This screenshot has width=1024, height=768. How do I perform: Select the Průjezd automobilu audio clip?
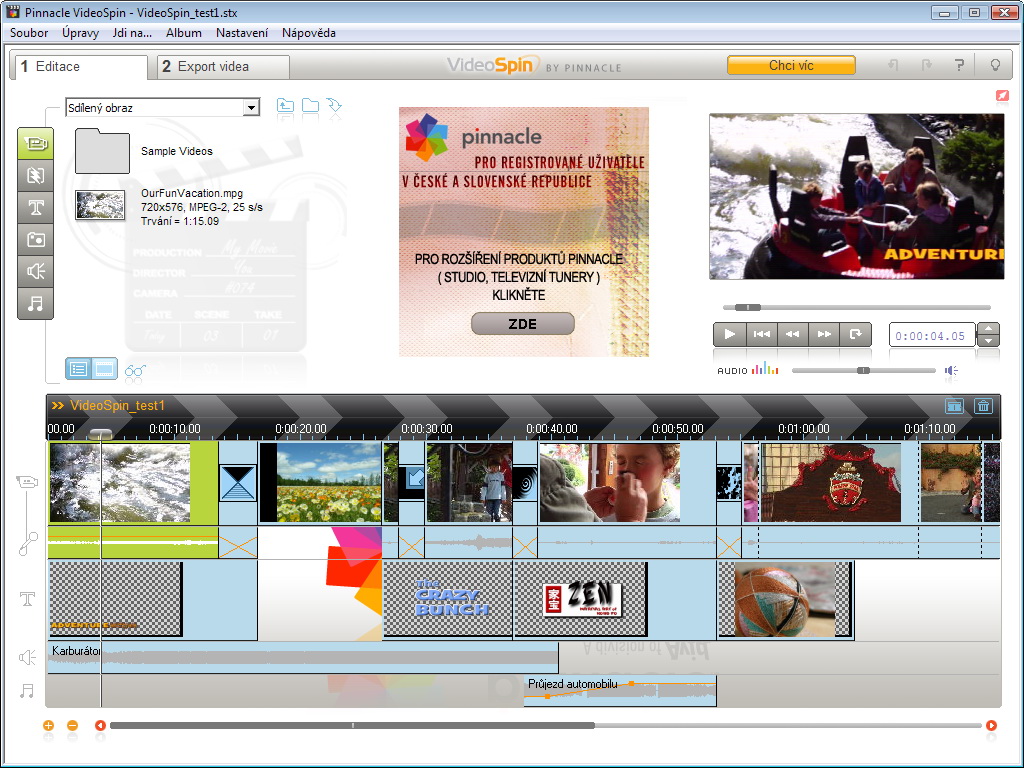(x=620, y=691)
